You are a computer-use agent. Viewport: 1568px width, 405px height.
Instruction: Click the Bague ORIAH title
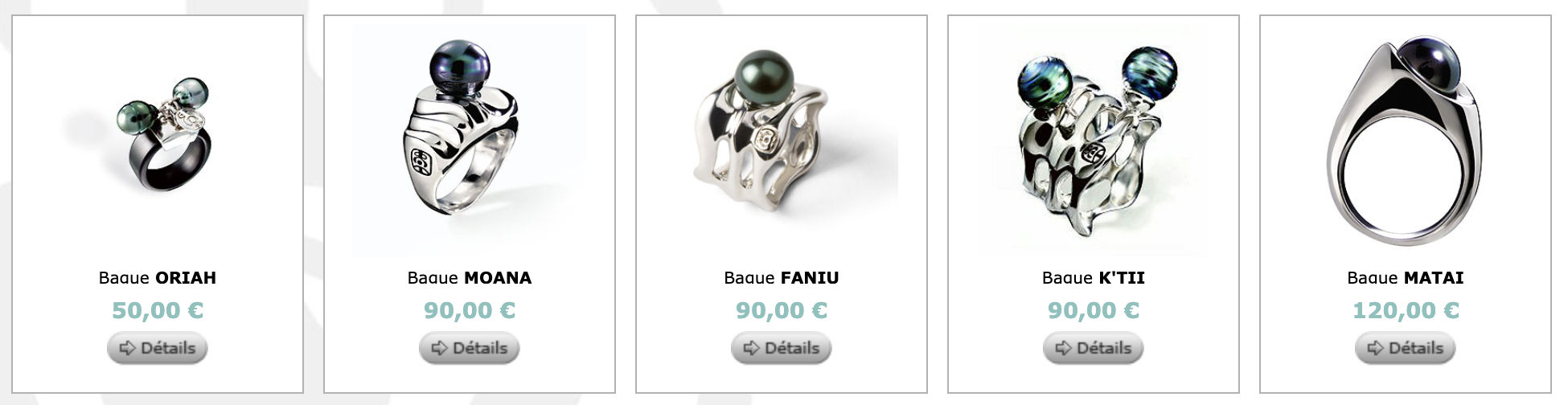pos(158,278)
